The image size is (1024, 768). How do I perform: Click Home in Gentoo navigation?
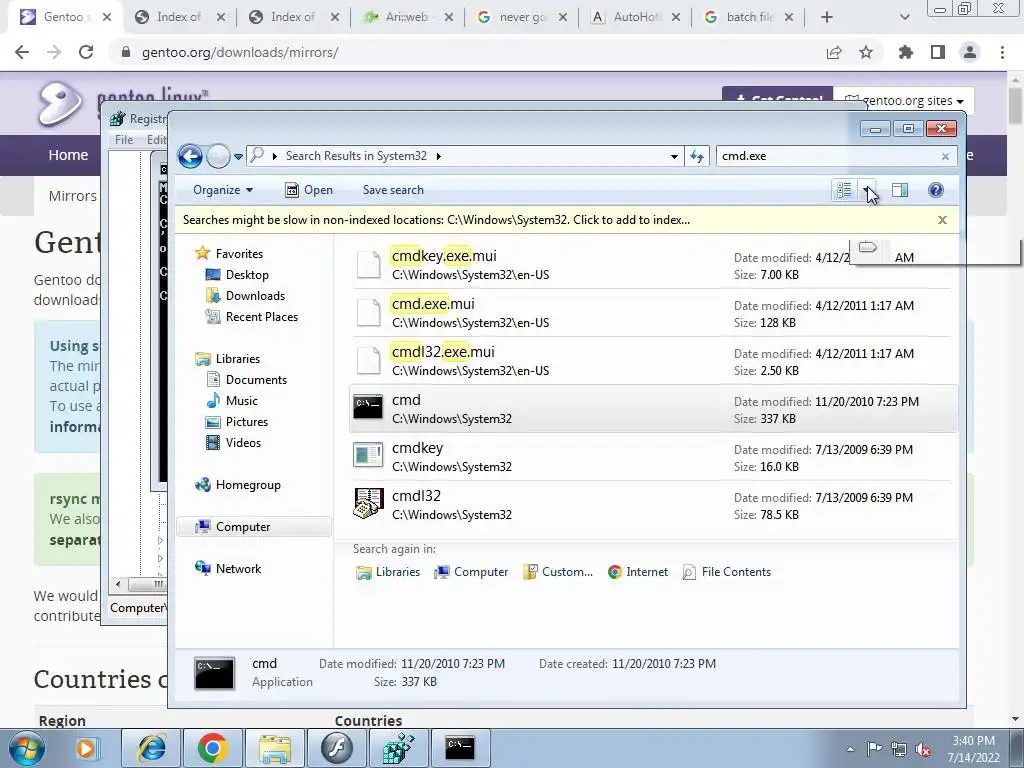(68, 155)
